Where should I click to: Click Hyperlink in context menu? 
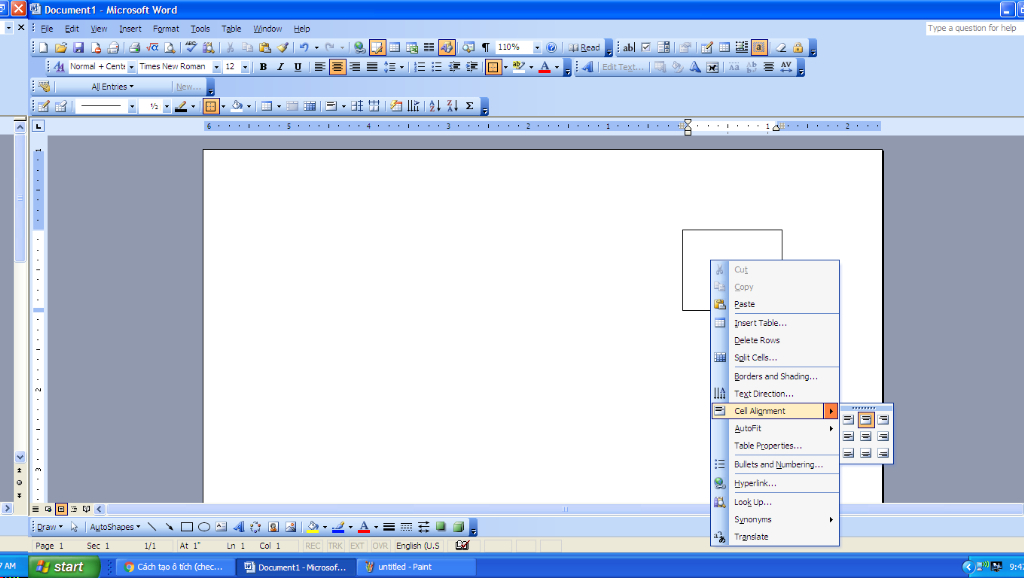pyautogui.click(x=775, y=483)
